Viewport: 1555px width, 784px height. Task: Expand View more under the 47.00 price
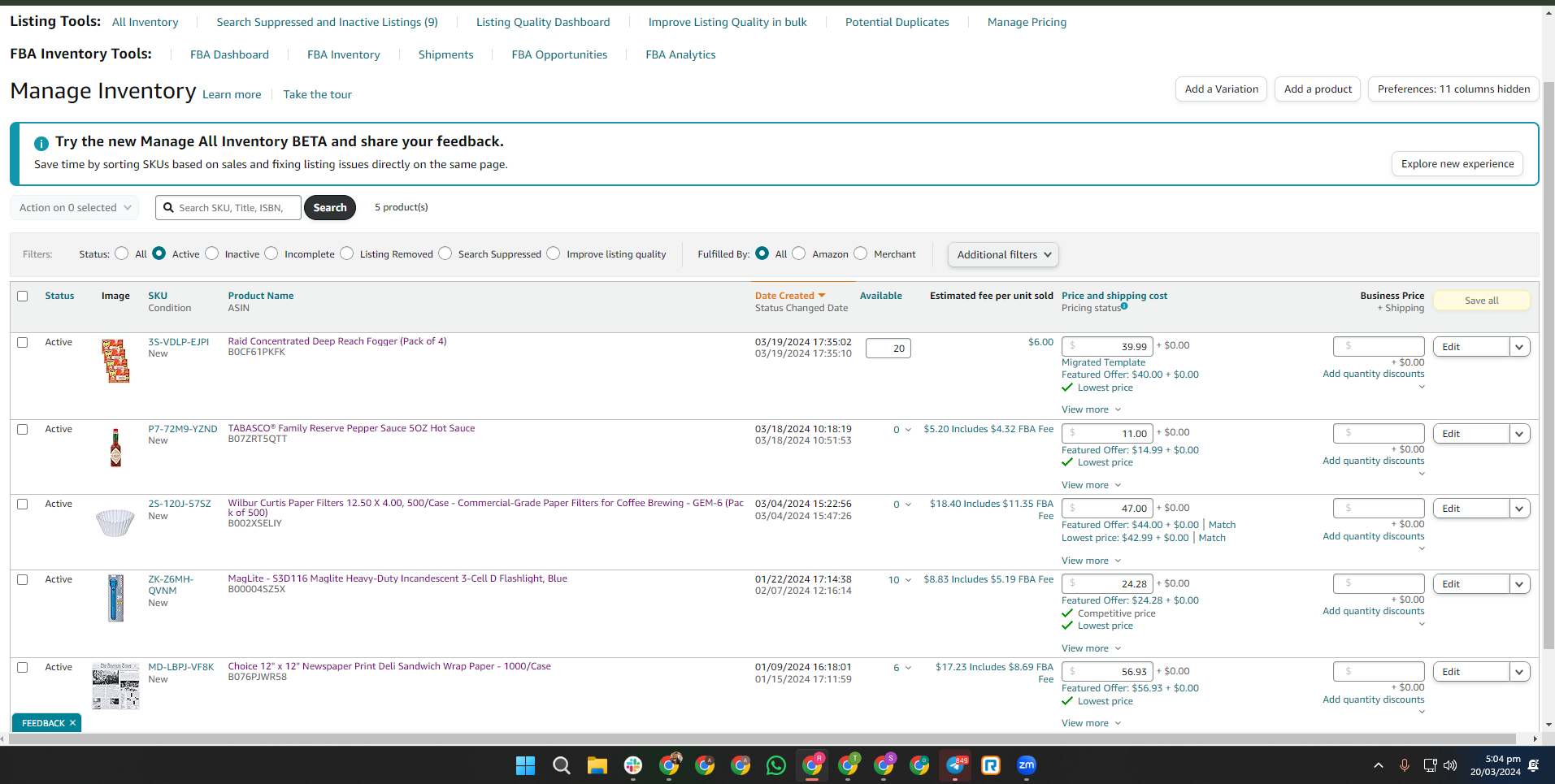(x=1091, y=561)
